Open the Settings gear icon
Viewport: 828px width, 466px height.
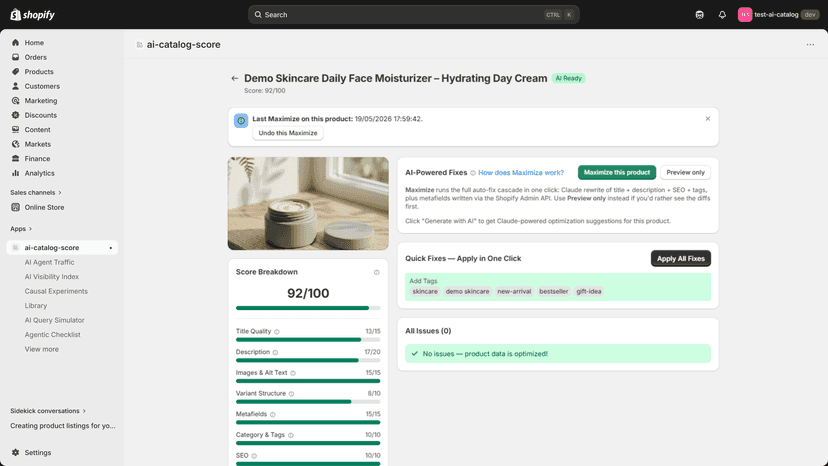click(x=15, y=452)
